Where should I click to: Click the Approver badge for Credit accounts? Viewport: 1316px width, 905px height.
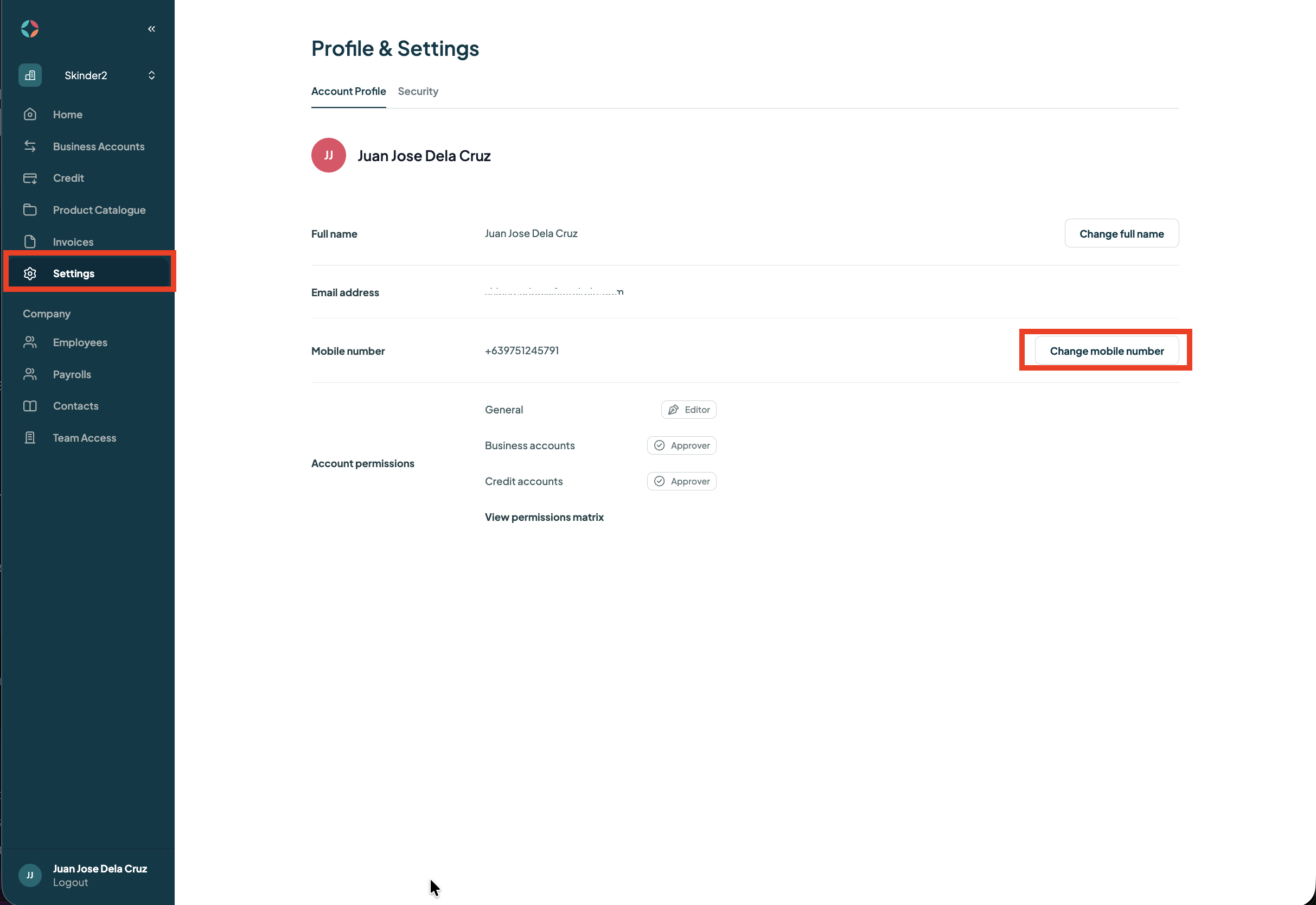(x=681, y=481)
